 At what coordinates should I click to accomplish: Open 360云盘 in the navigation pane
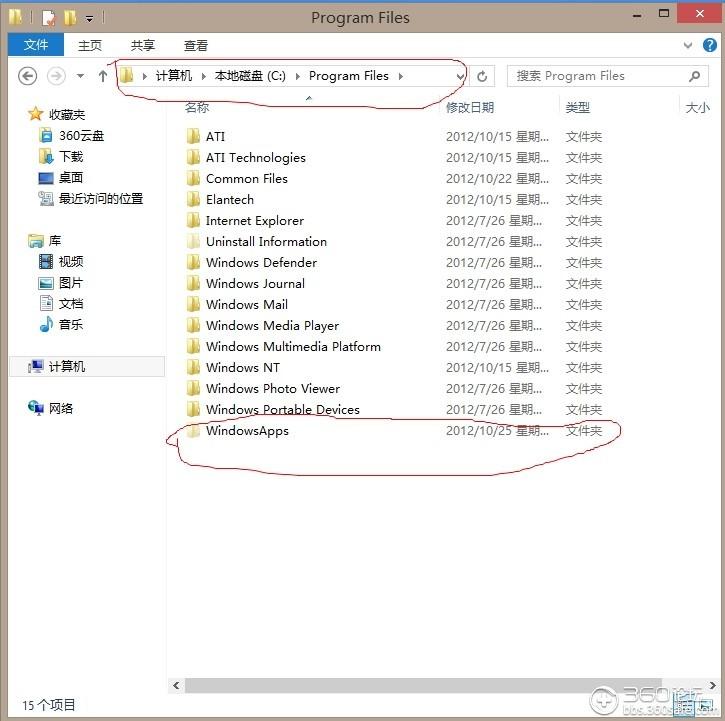pos(81,136)
